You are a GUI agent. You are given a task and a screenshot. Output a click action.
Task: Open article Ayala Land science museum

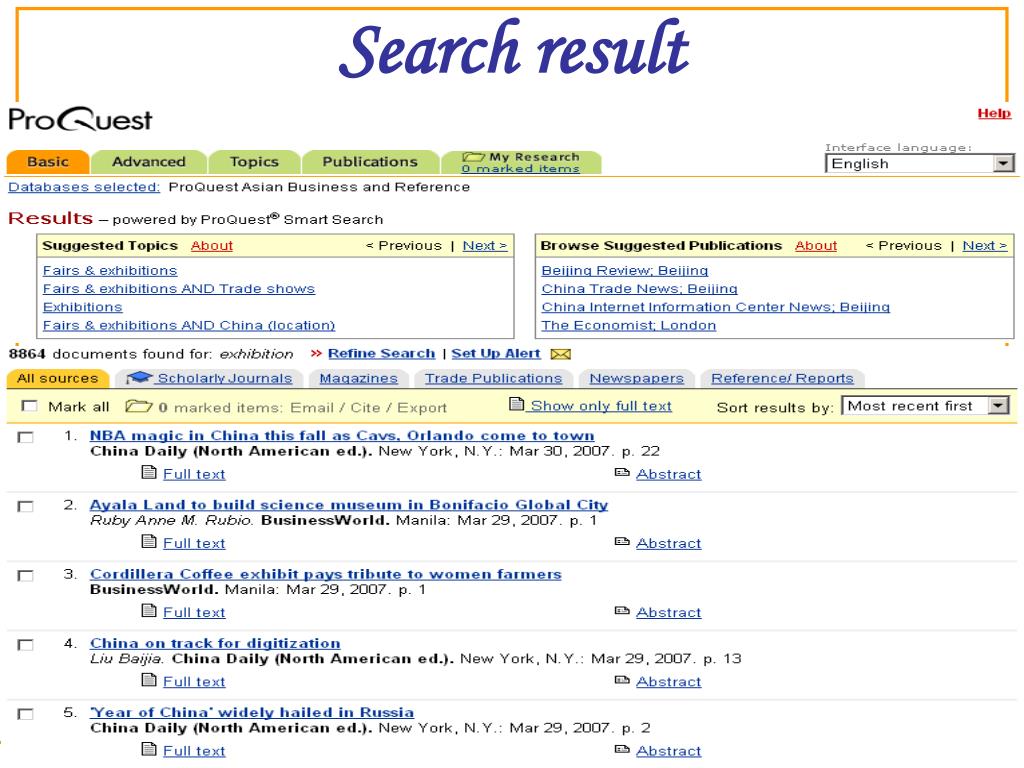349,505
